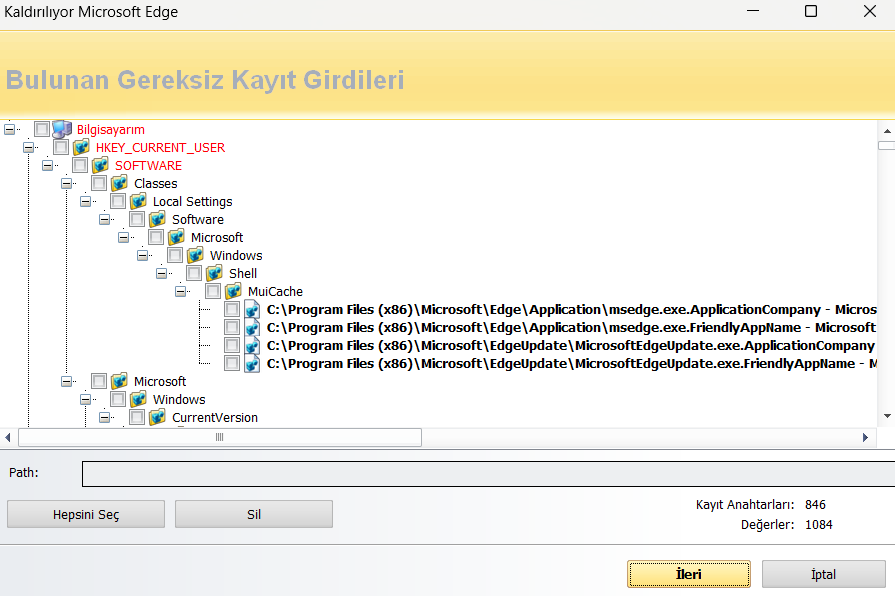The height and width of the screenshot is (596, 895).
Task: Select the Bilgisayarım root label
Action: tap(110, 129)
